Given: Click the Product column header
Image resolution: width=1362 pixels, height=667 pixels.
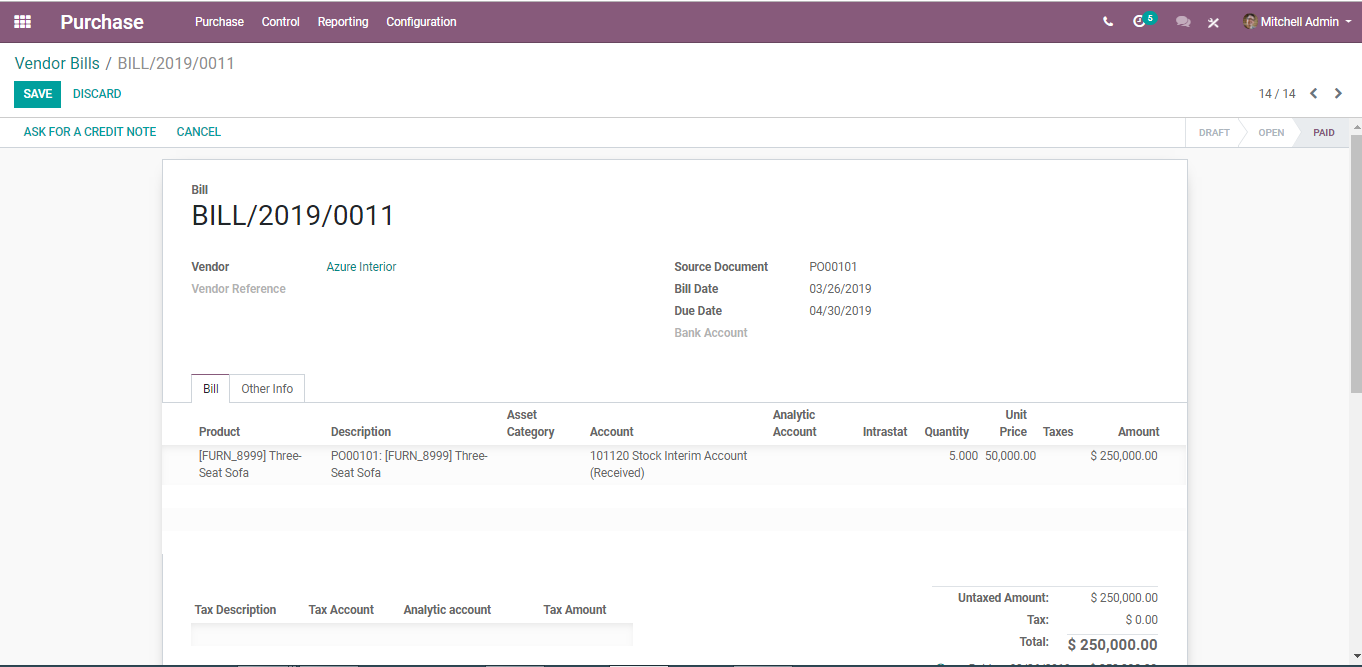Looking at the screenshot, I should click(219, 432).
